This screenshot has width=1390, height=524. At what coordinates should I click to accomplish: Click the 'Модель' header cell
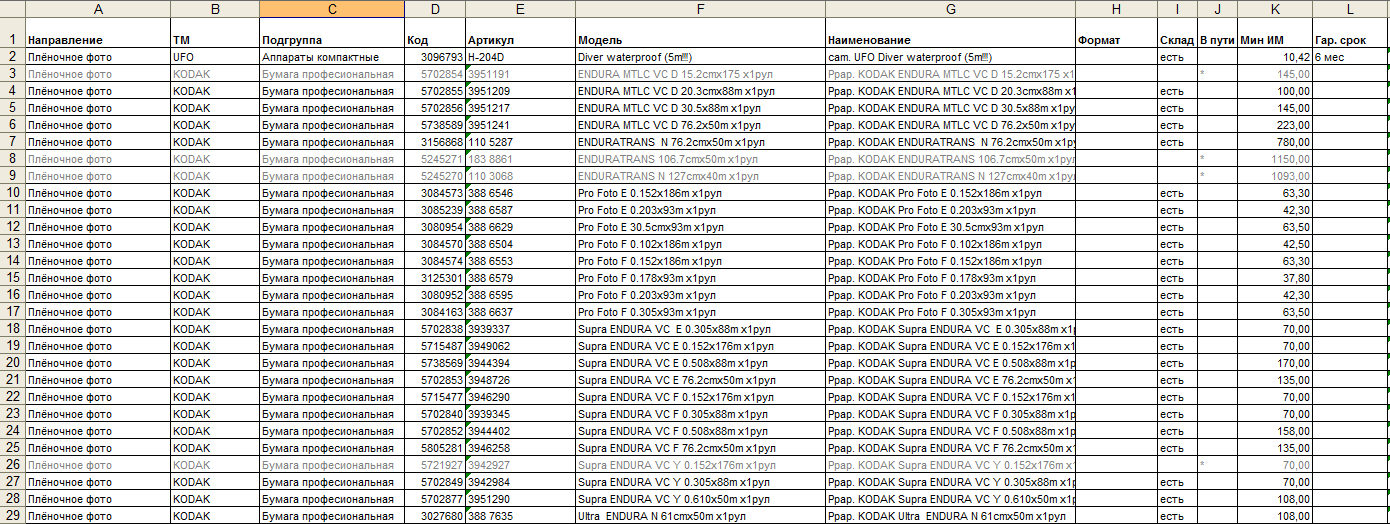point(700,34)
